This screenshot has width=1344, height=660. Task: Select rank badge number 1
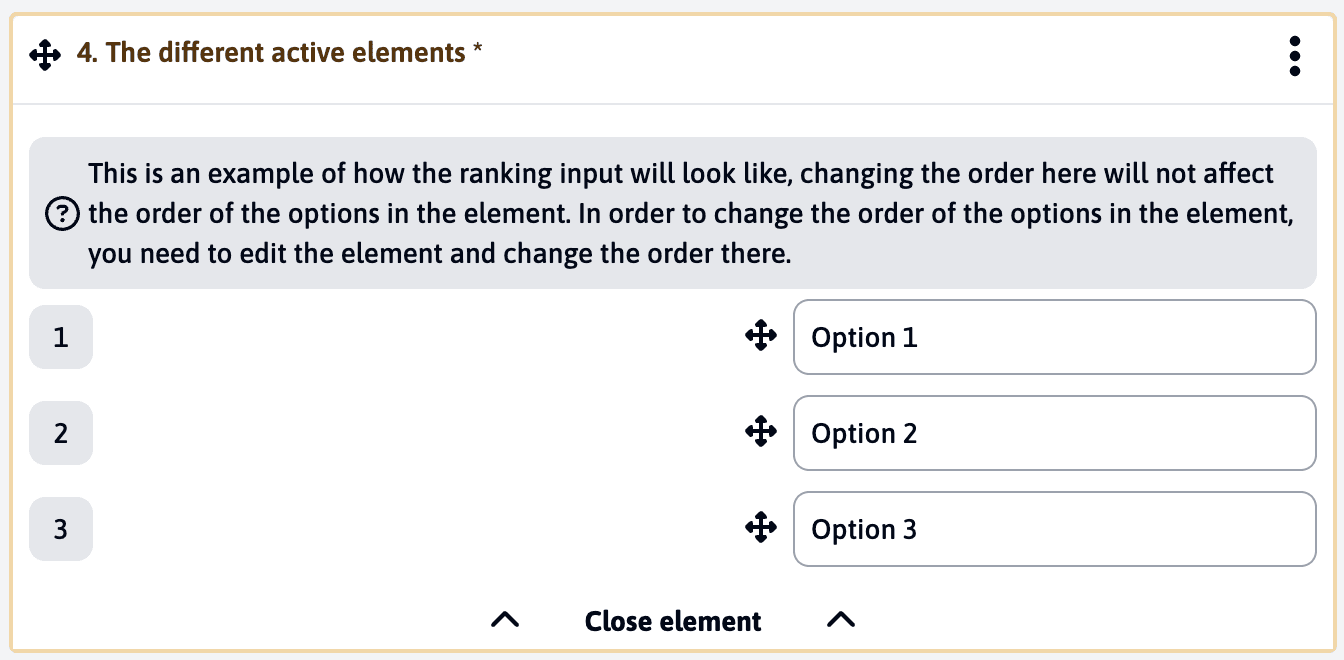tap(60, 337)
